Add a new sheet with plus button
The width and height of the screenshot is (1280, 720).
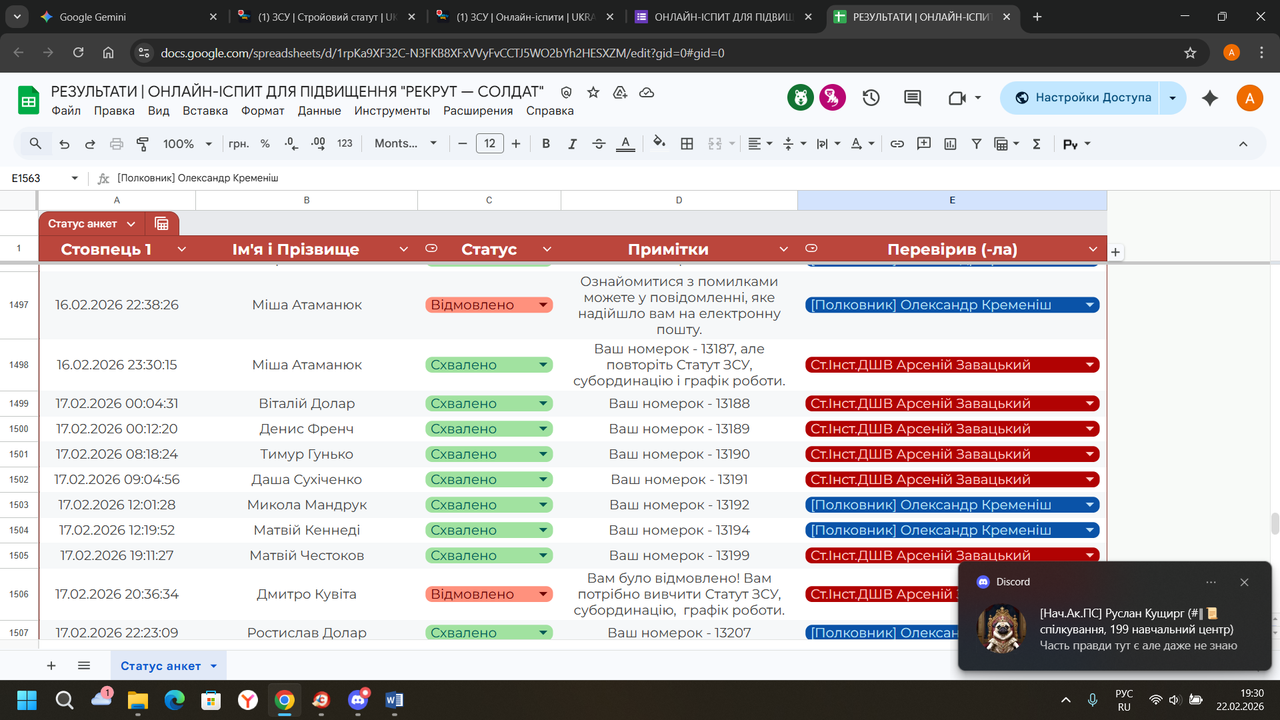(x=51, y=666)
